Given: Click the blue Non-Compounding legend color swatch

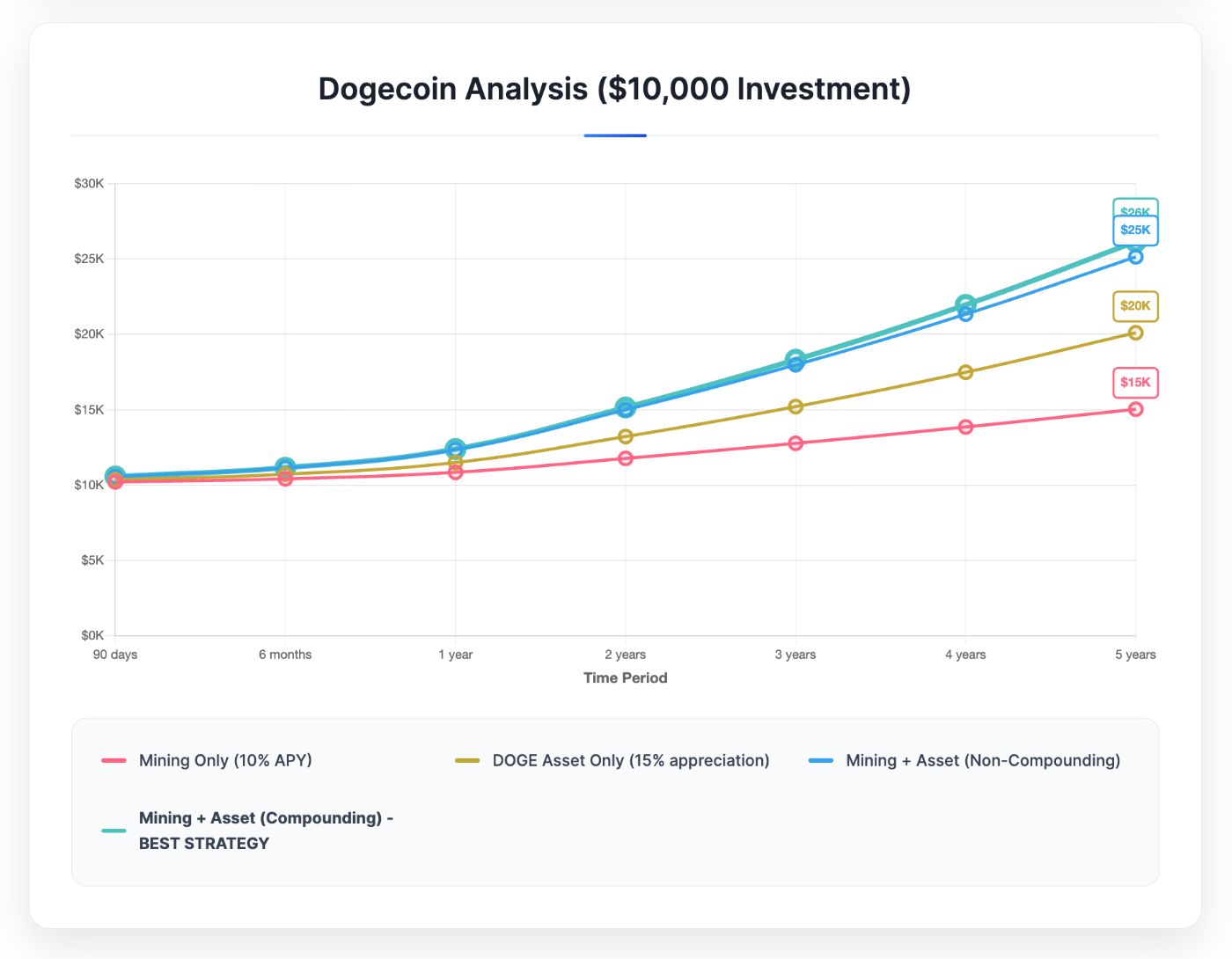Looking at the screenshot, I should 821,760.
